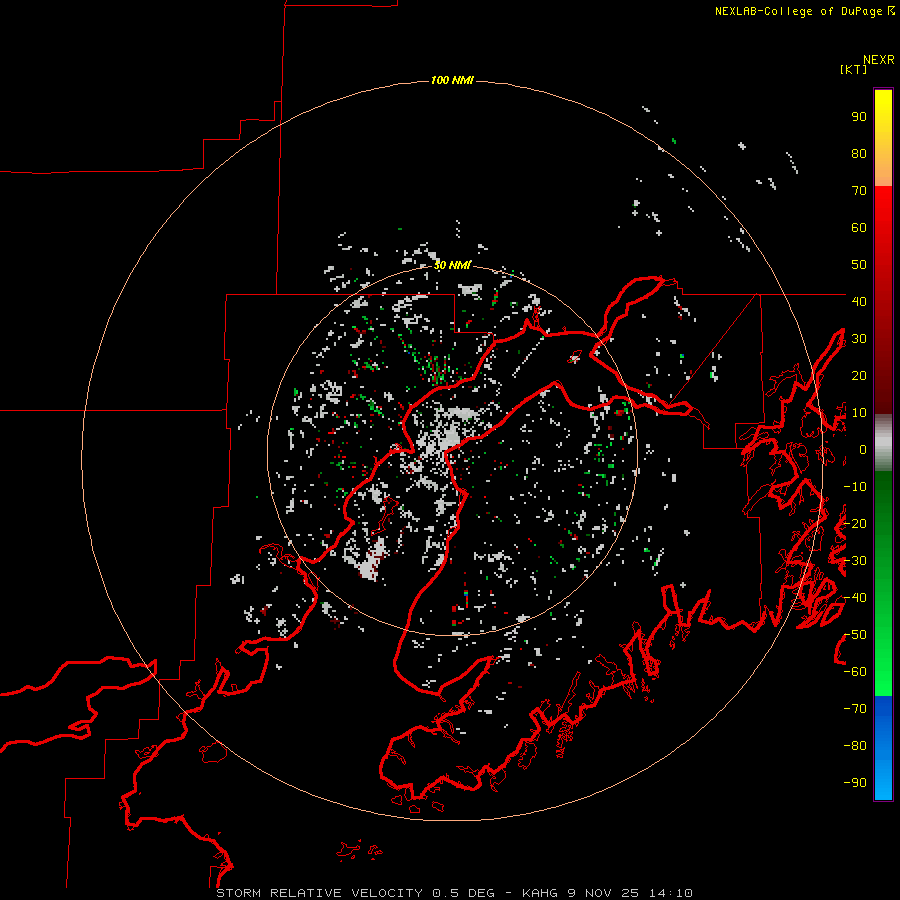This screenshot has height=900, width=900.
Task: Click the -50 value on color scale
Action: click(855, 635)
